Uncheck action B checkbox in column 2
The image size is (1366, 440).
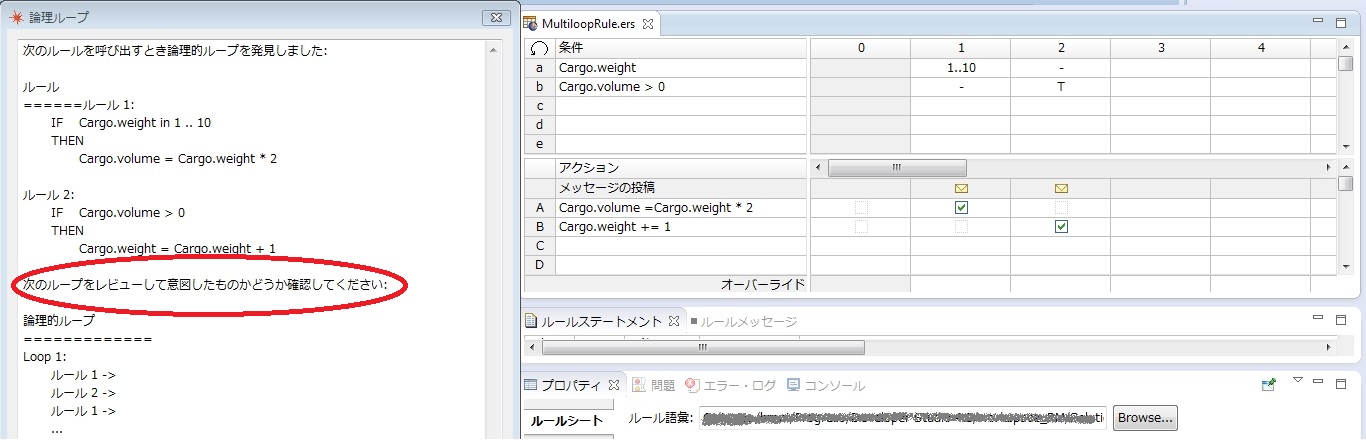point(1061,227)
